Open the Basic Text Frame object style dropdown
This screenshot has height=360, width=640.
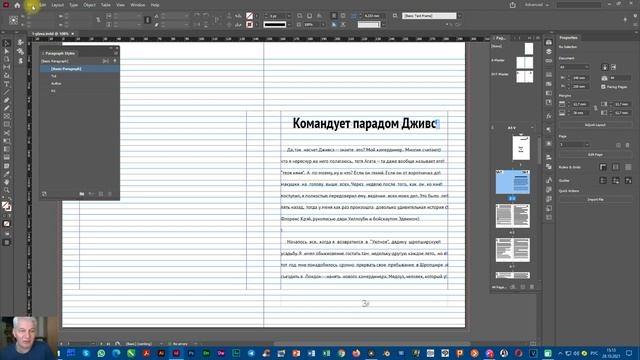click(460, 16)
